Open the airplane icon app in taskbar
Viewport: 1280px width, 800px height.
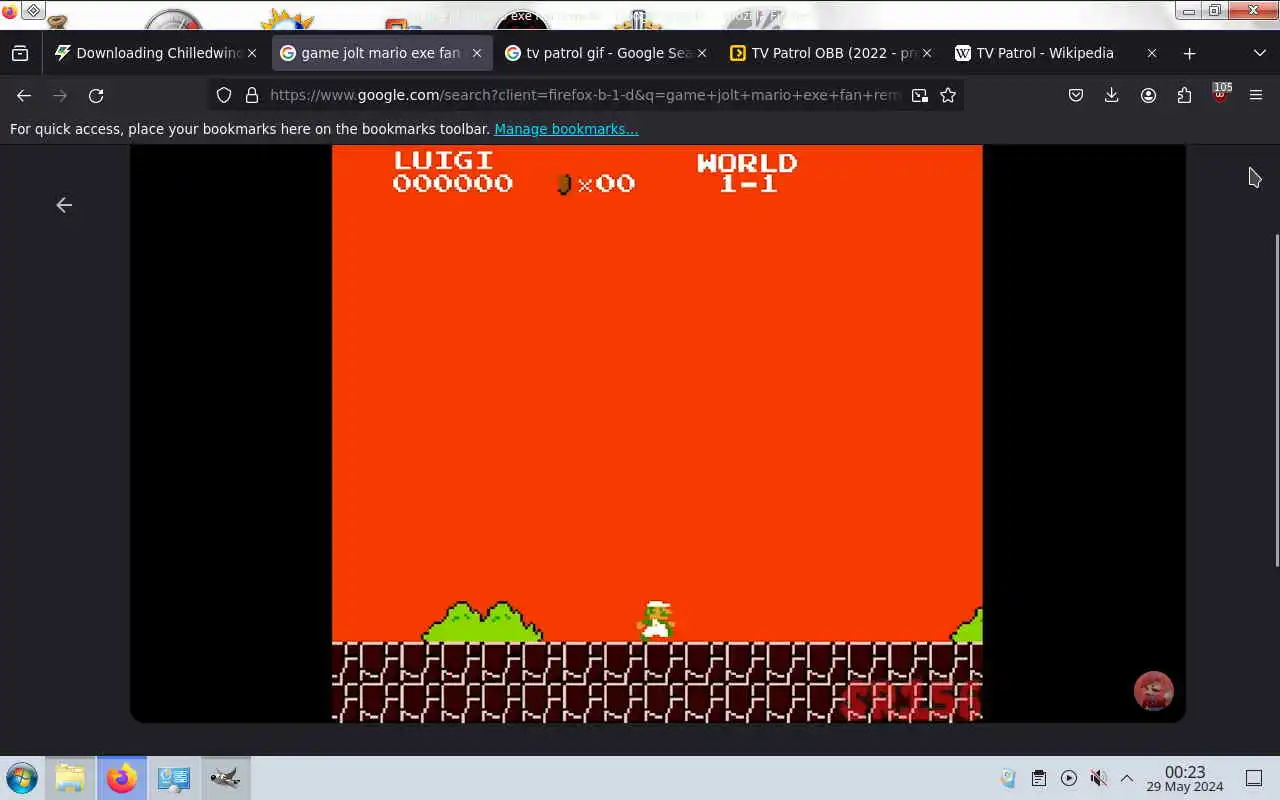click(x=225, y=778)
